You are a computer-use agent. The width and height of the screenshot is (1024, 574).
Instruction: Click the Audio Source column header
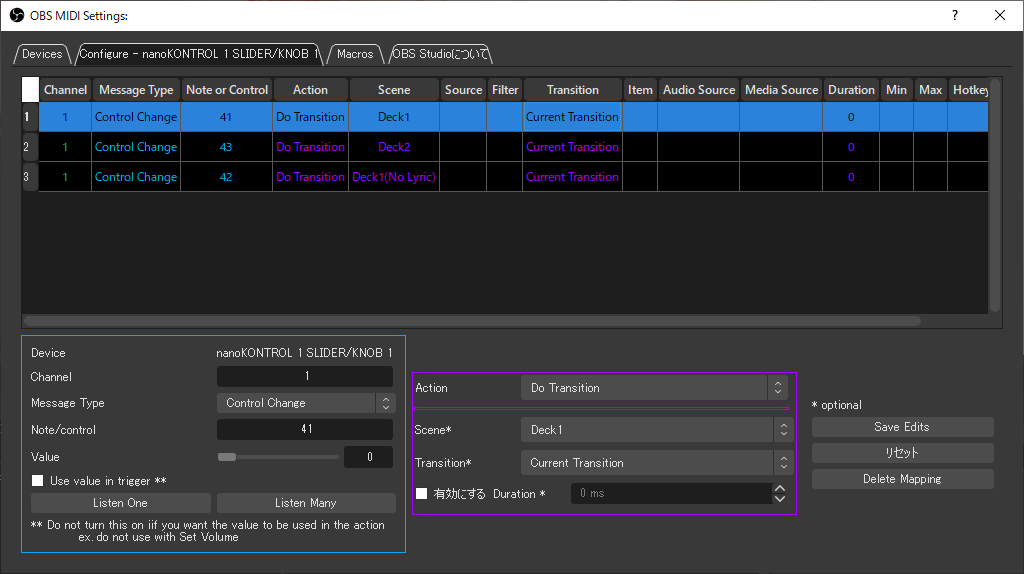[x=699, y=89]
